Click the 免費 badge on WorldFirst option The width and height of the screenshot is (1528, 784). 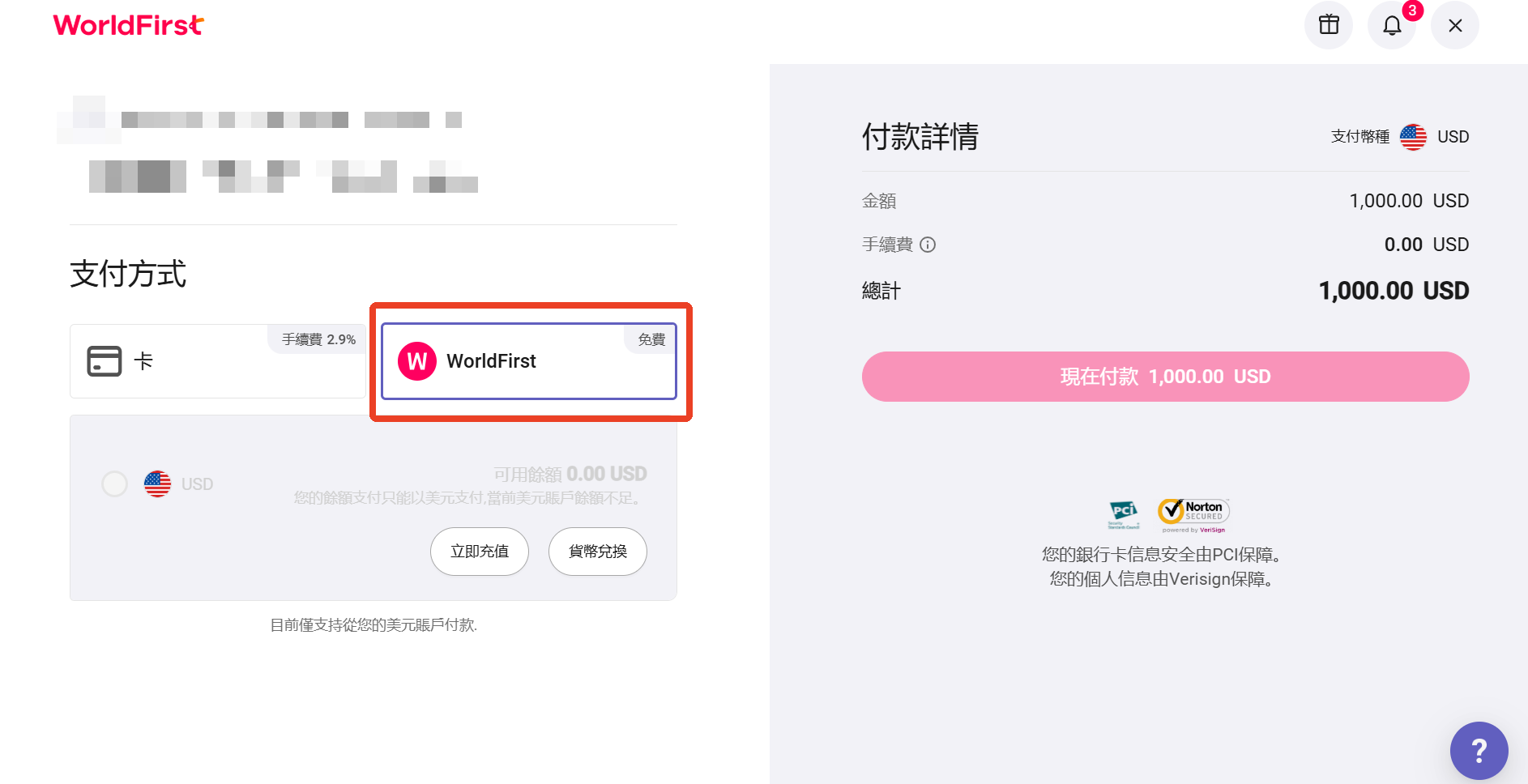pyautogui.click(x=651, y=339)
